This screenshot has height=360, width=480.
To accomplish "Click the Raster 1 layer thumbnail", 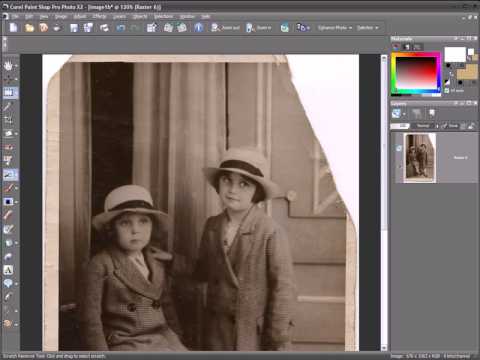I will click(420, 158).
